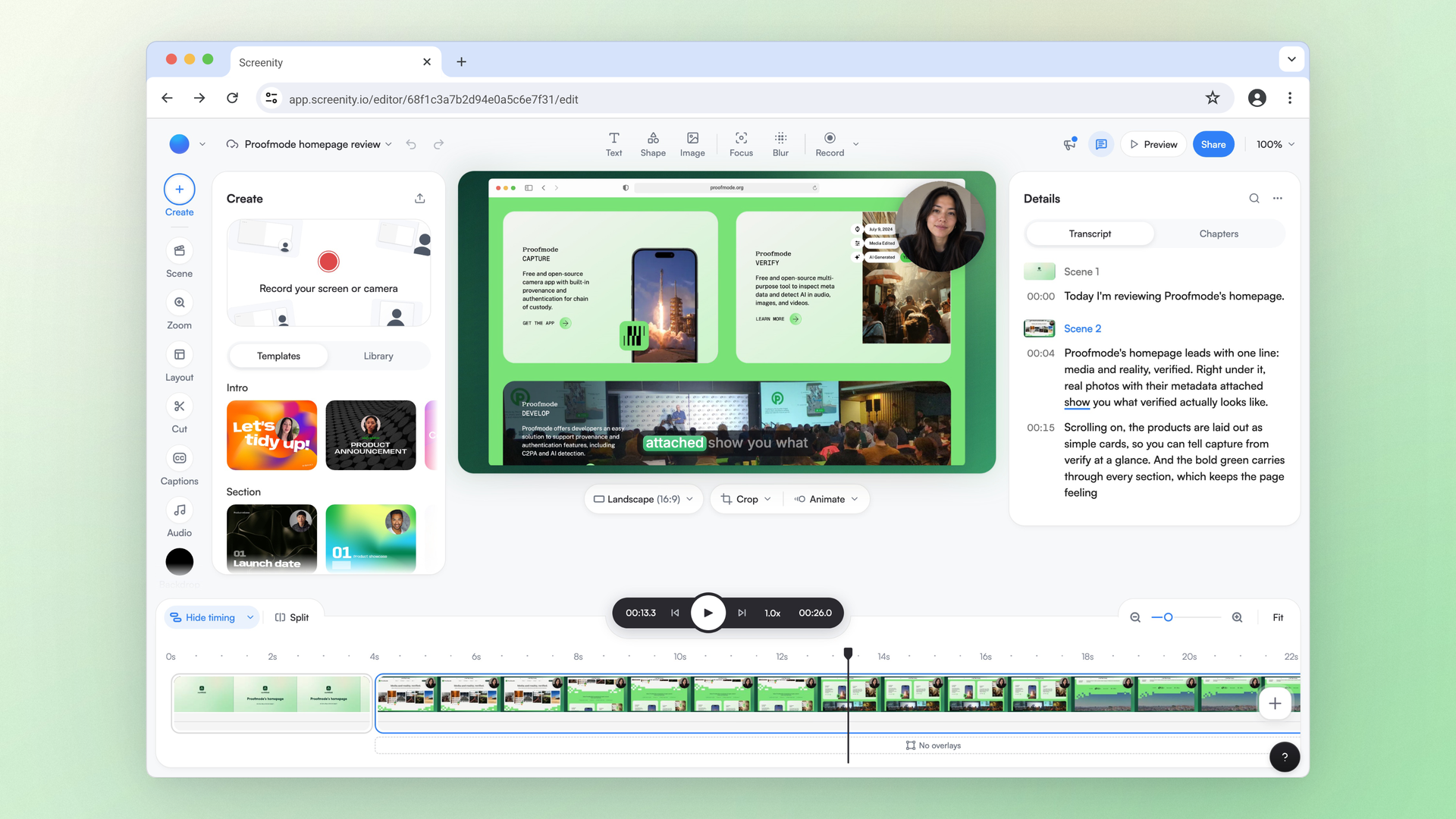
Task: Select the Product Announcement intro template
Action: tap(371, 435)
